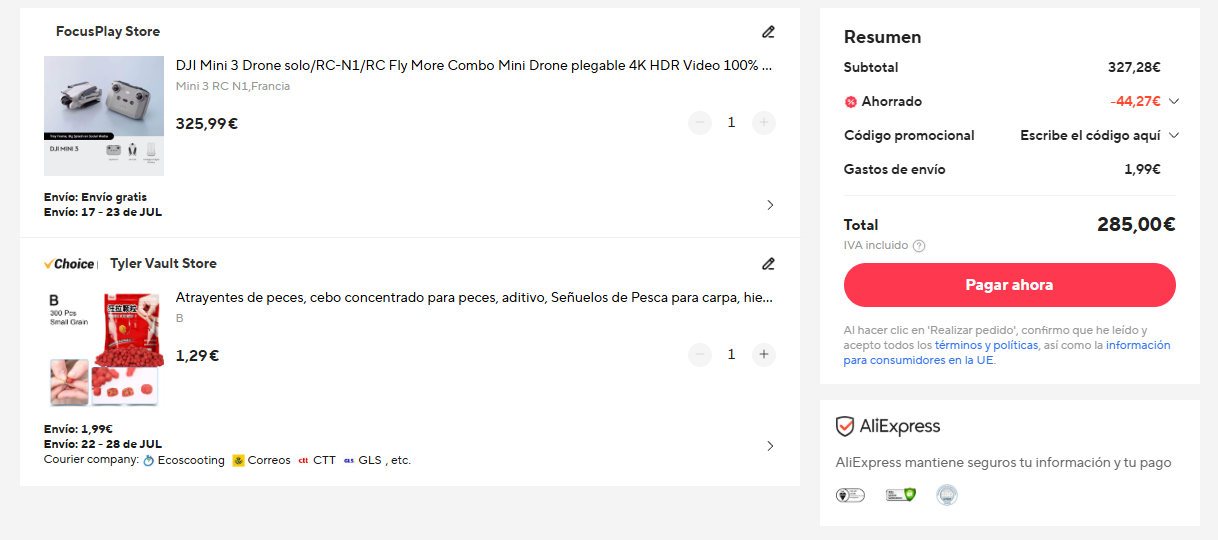
Task: Click 'Envío: 22 - 28 de JUL' delivery date
Action: [x=103, y=444]
